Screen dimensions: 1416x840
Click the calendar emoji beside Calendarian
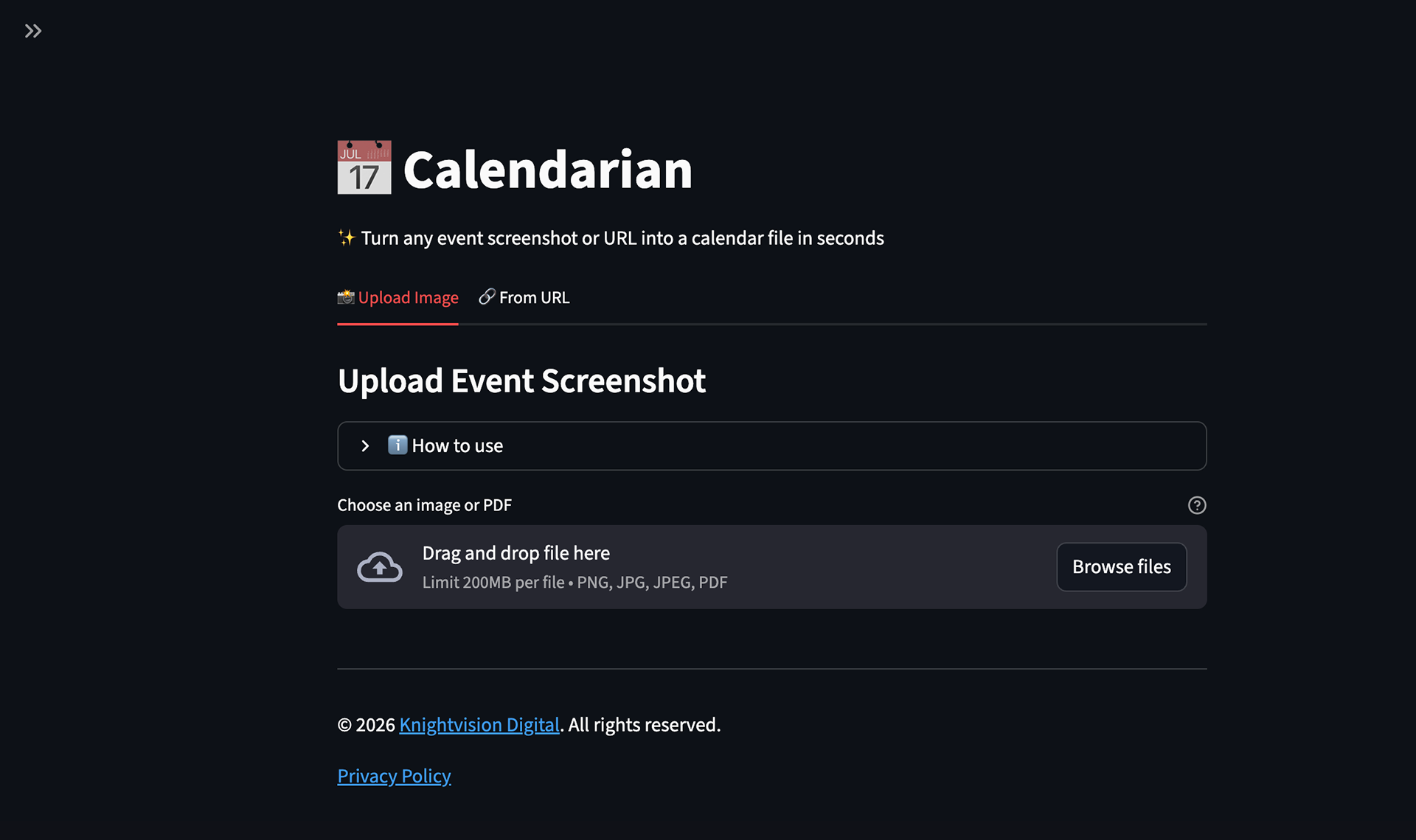pyautogui.click(x=364, y=168)
